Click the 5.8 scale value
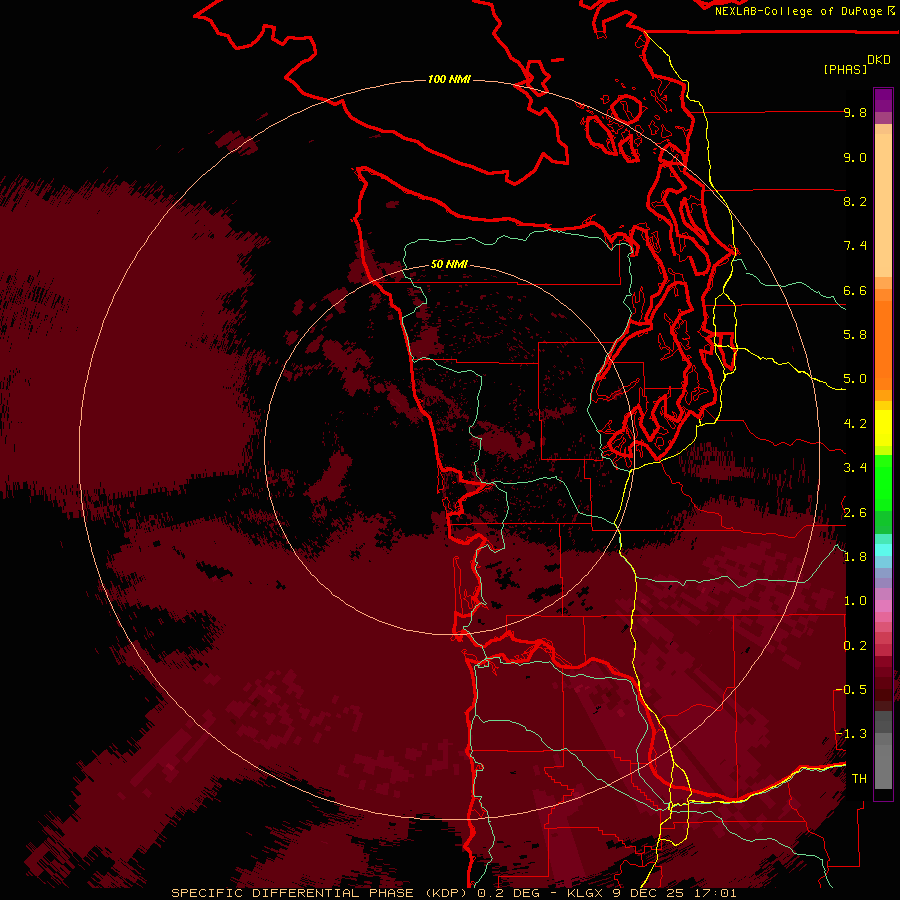Viewport: 900px width, 900px height. coord(855,335)
